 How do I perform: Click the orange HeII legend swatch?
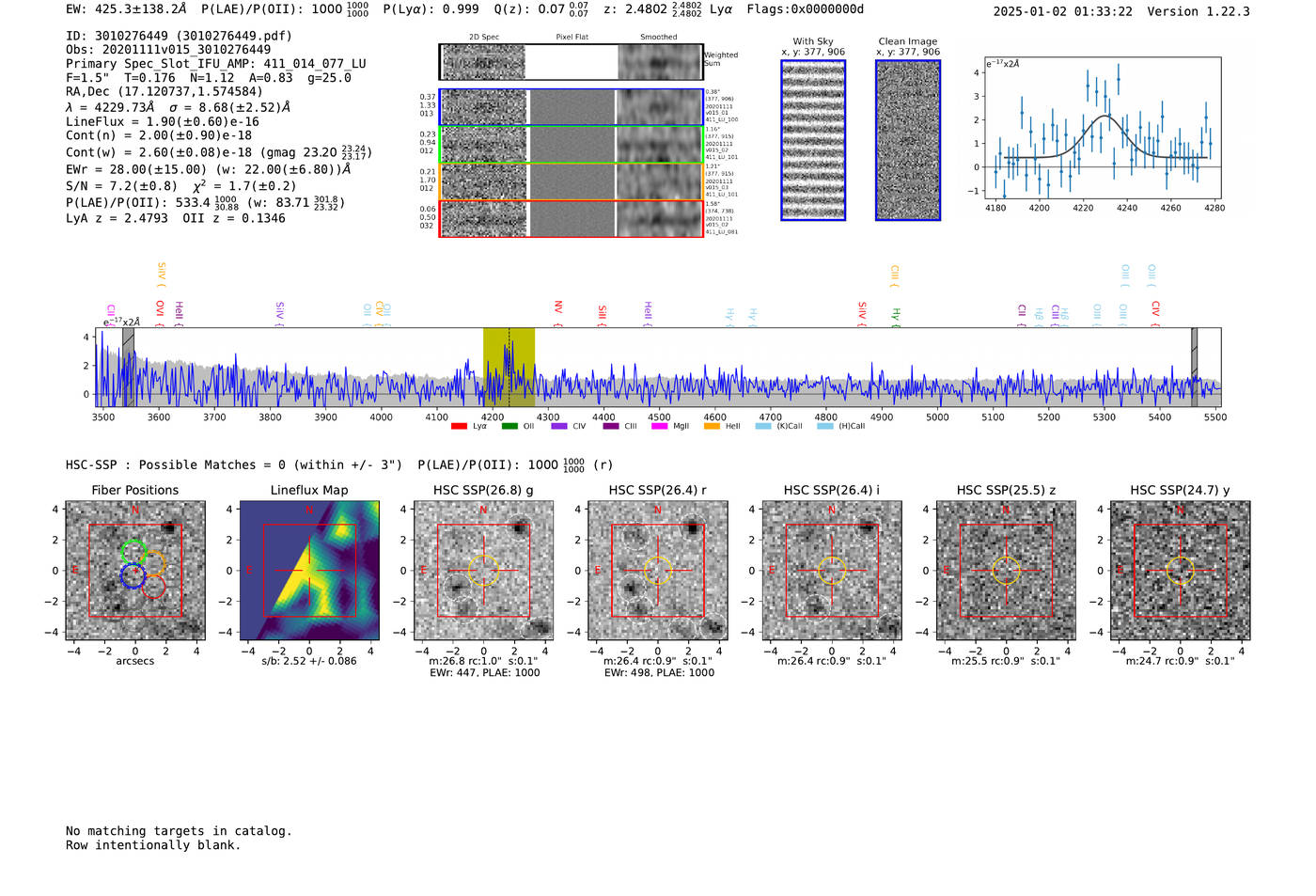point(712,426)
